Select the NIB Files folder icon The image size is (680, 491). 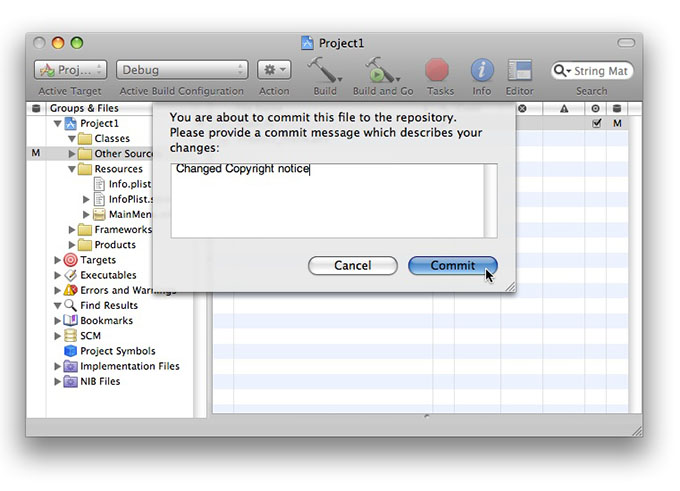(x=70, y=381)
